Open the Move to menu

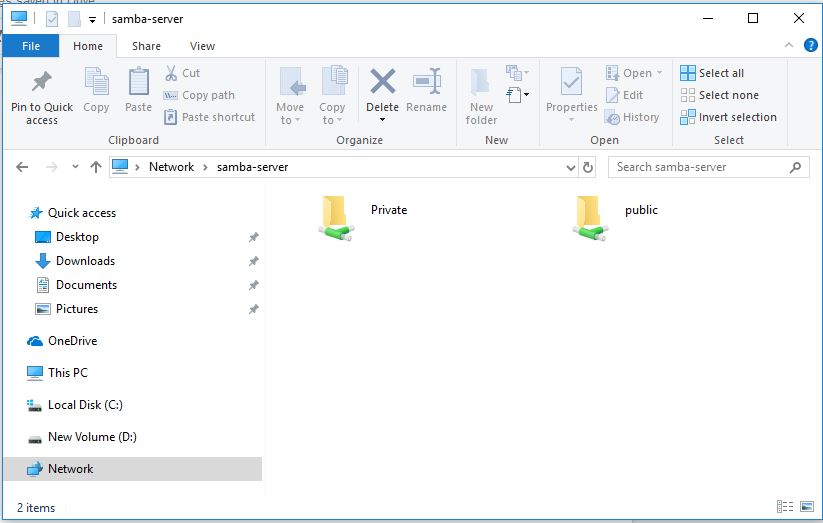tap(290, 96)
